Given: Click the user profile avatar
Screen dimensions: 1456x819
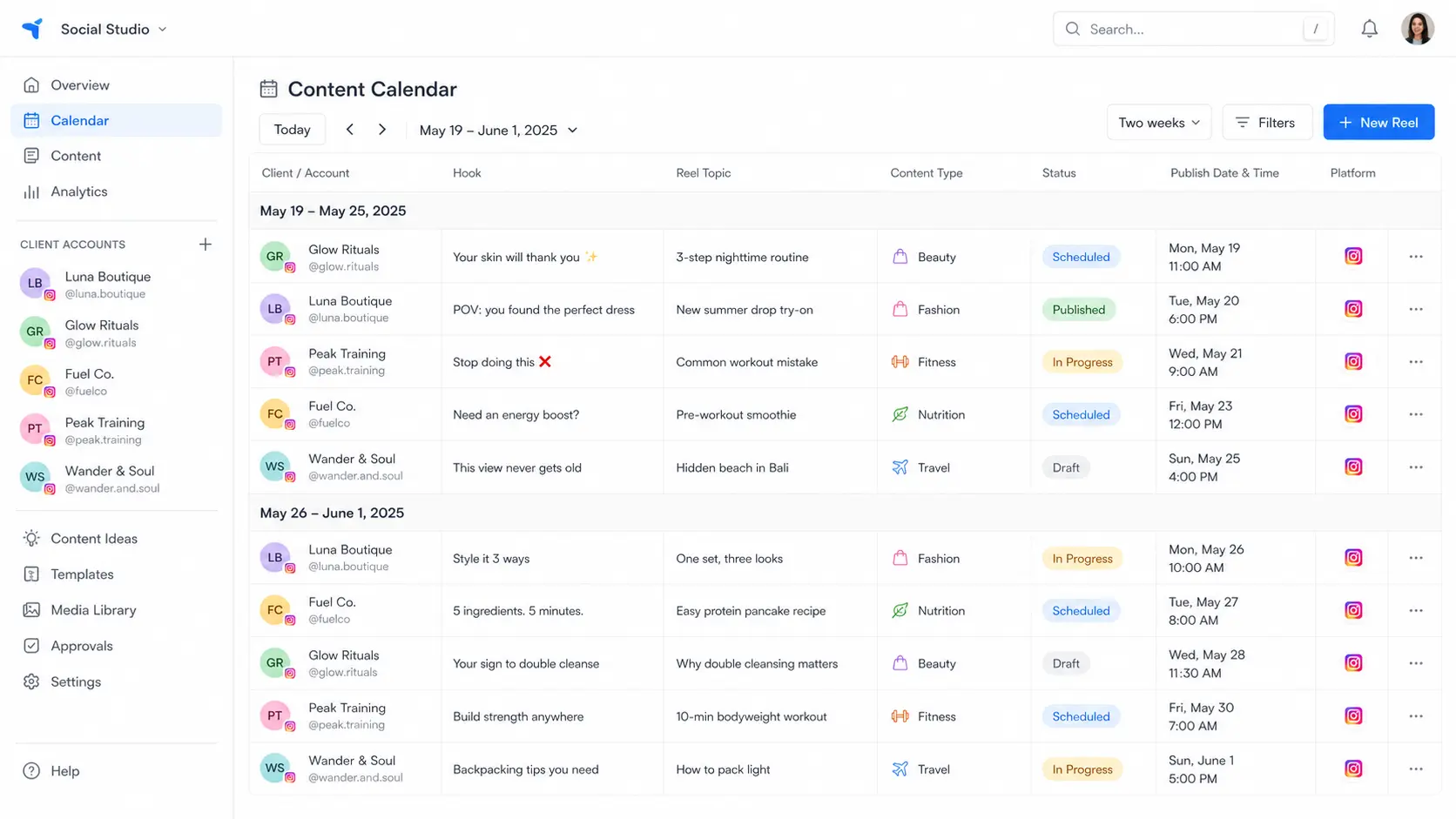Looking at the screenshot, I should click(x=1417, y=29).
